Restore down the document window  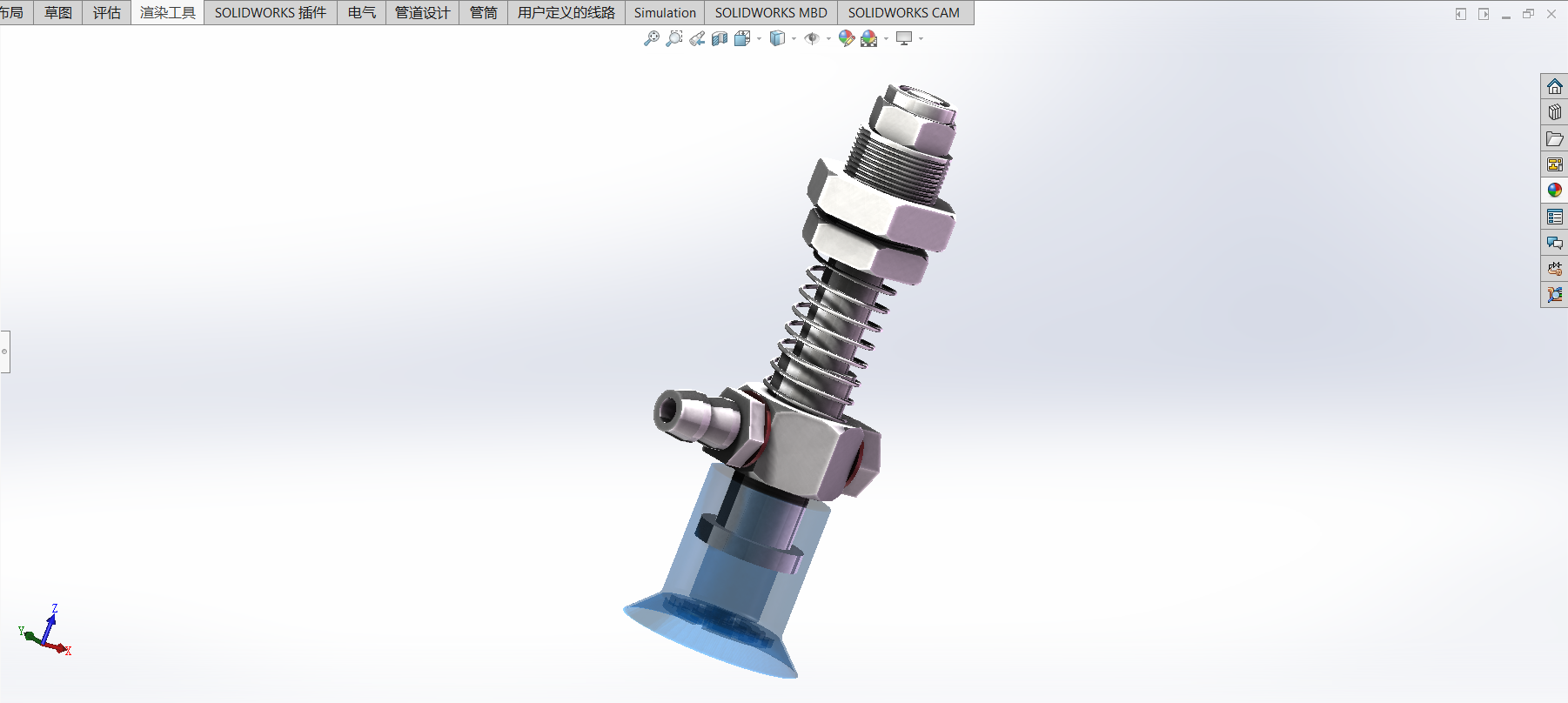1529,14
